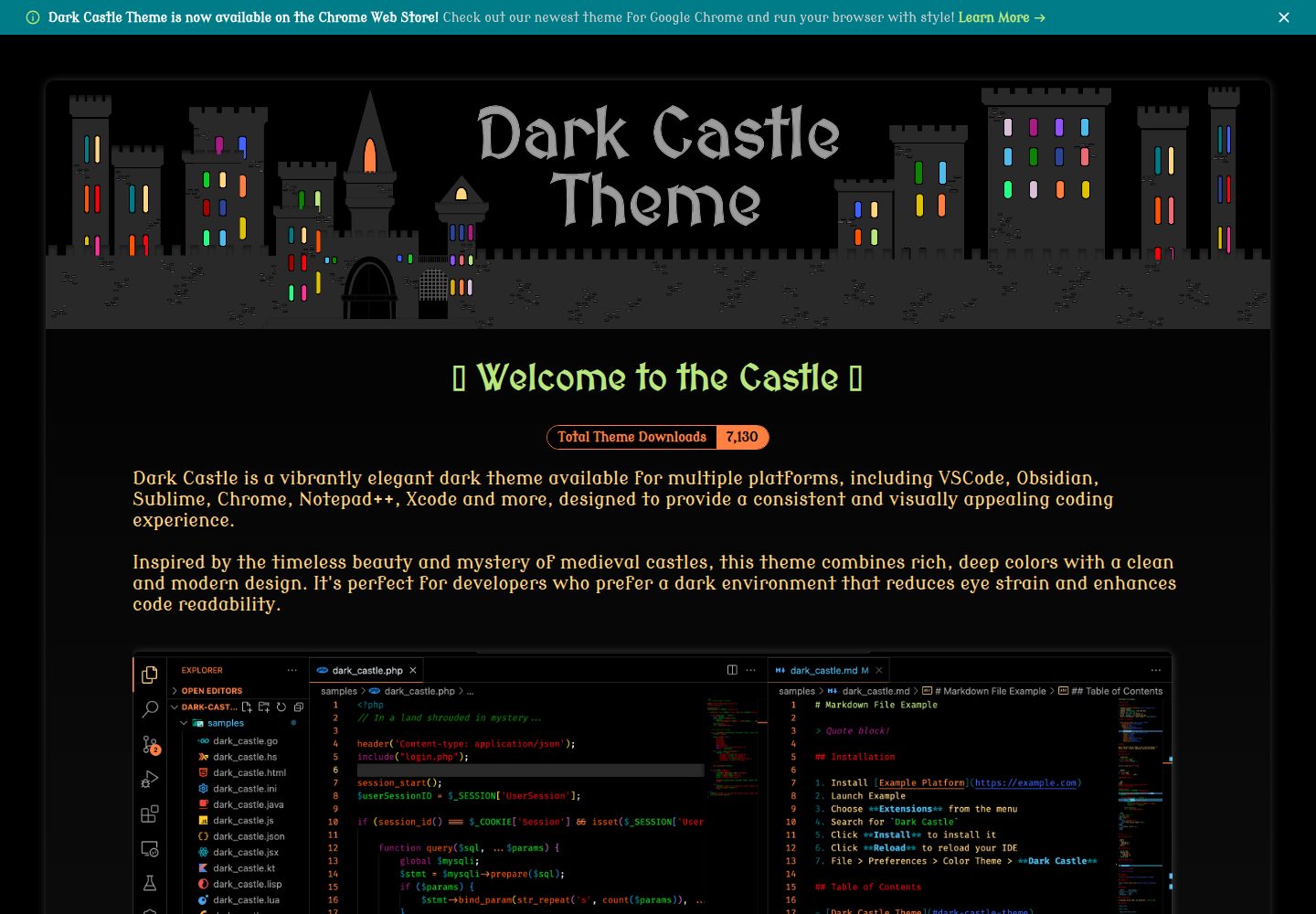
Task: Select dark_castle.kt in file tree
Action: pos(244,868)
